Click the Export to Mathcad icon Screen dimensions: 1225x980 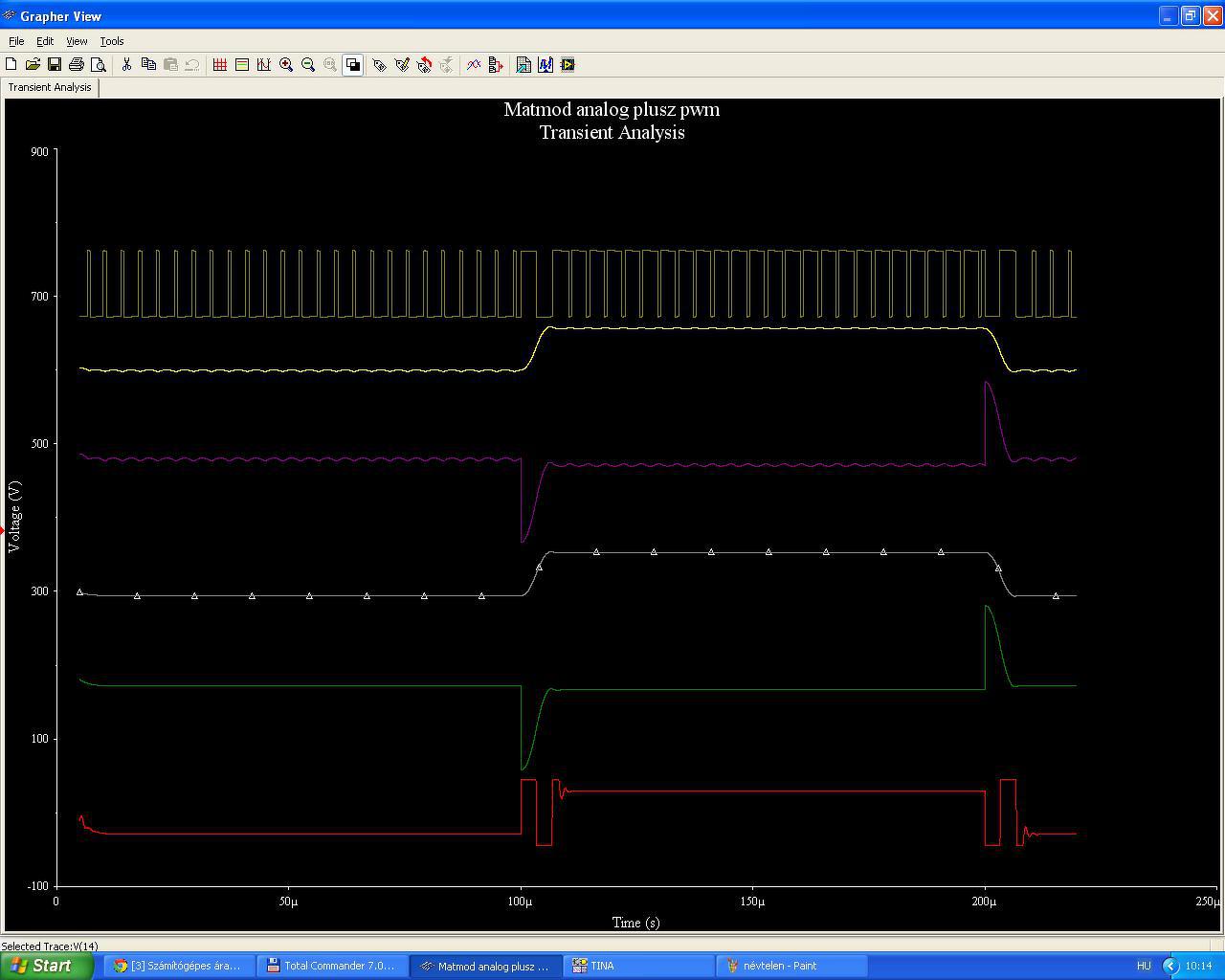pos(546,64)
